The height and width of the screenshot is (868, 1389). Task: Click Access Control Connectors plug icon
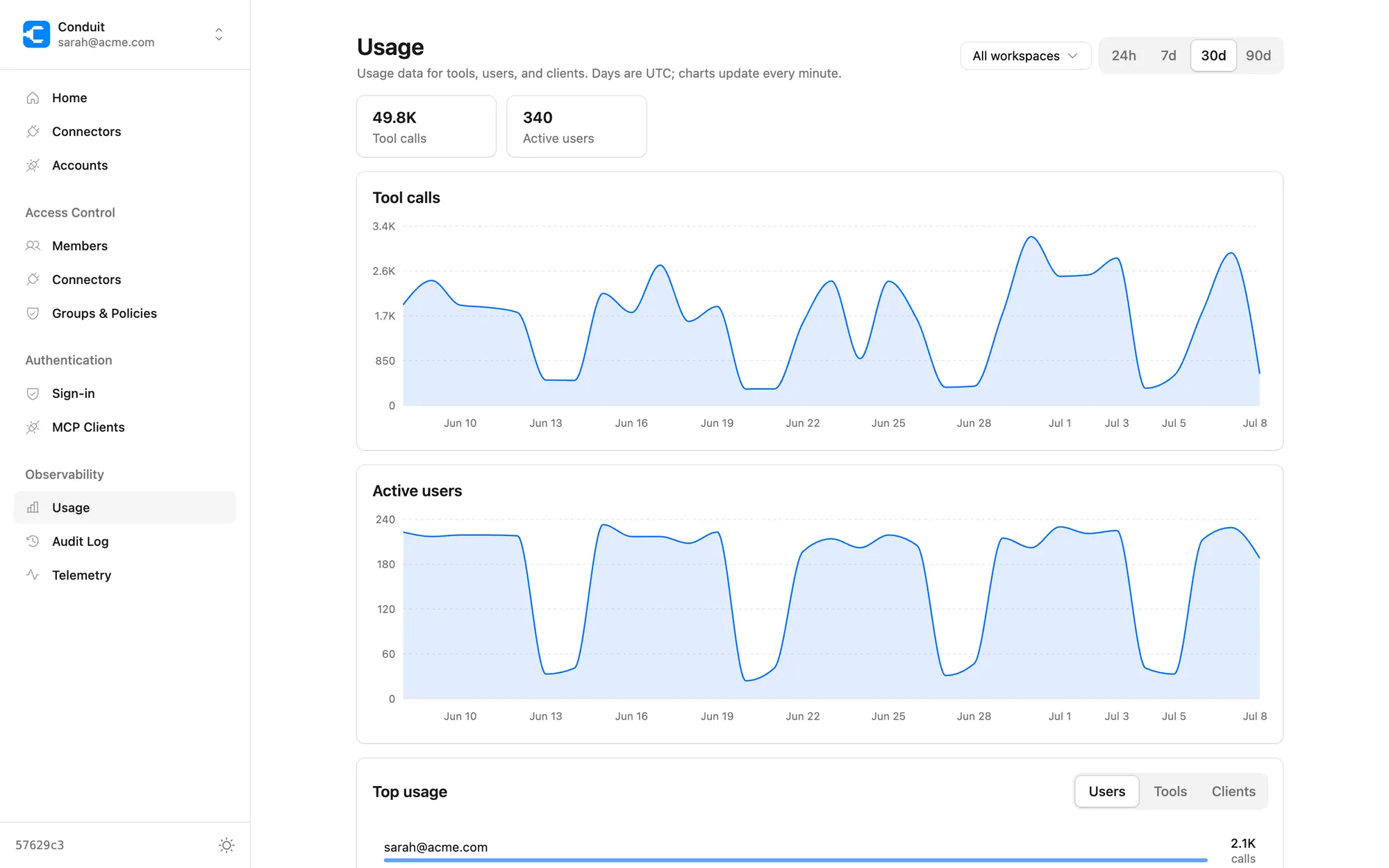33,279
